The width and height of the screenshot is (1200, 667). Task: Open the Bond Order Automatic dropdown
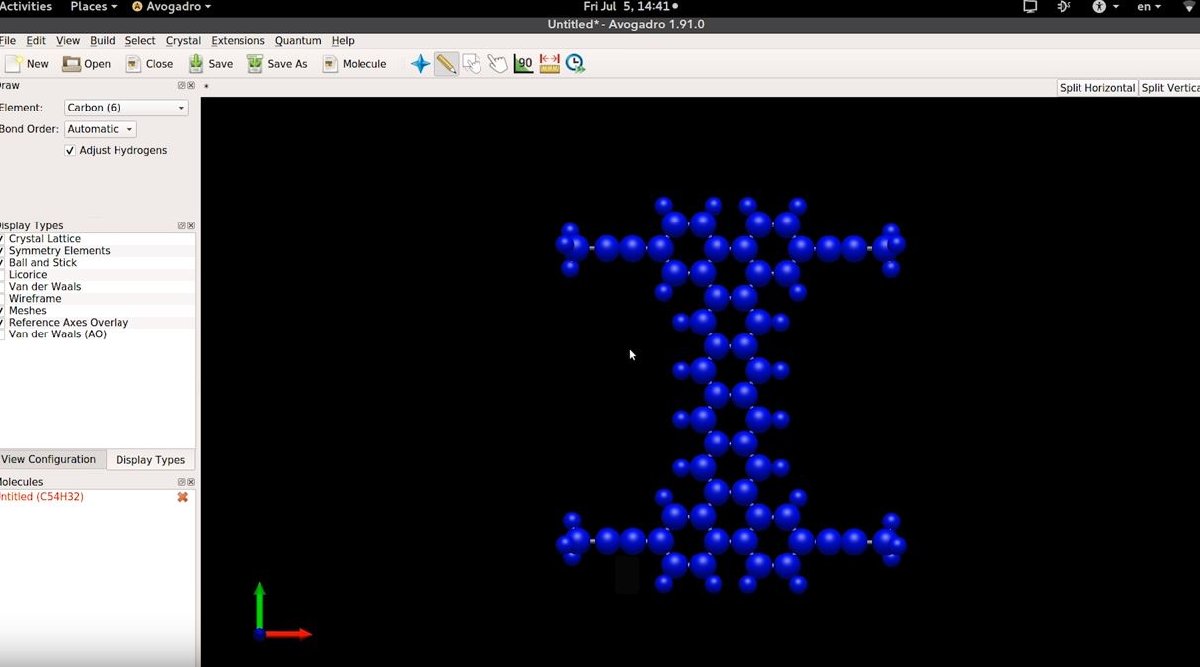click(100, 129)
